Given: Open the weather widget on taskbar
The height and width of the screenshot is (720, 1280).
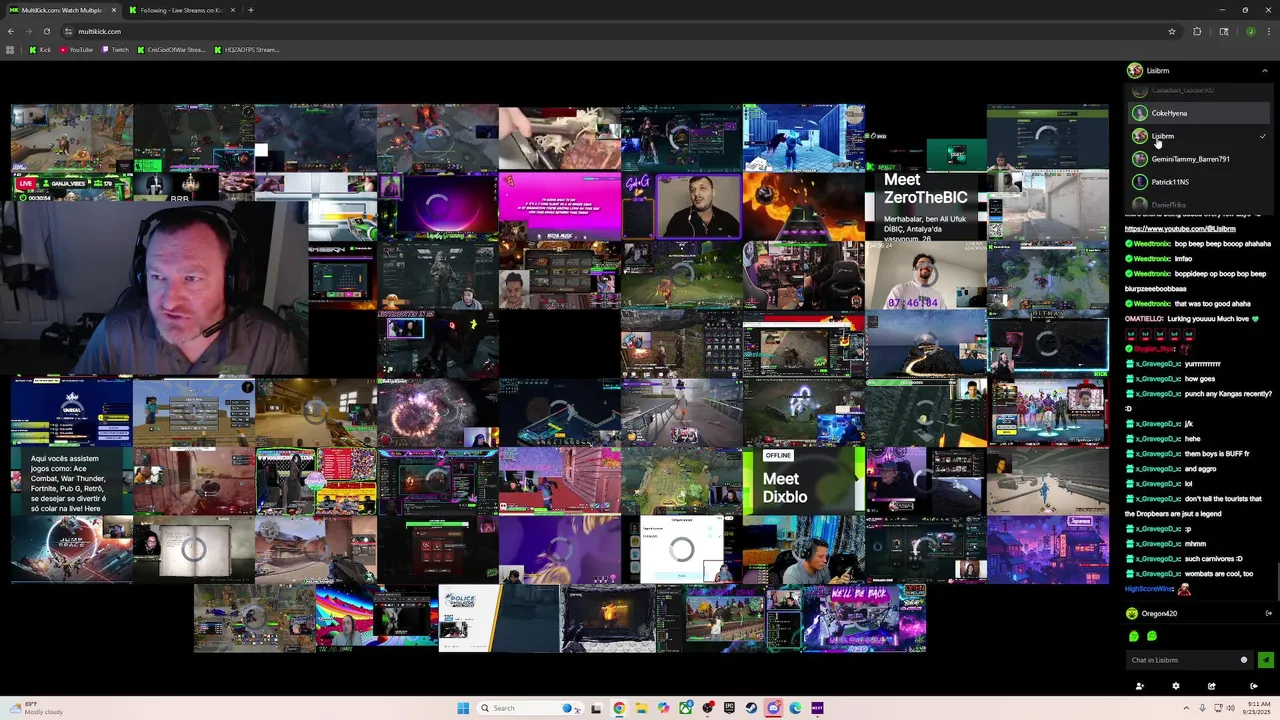Looking at the screenshot, I should click(x=36, y=708).
